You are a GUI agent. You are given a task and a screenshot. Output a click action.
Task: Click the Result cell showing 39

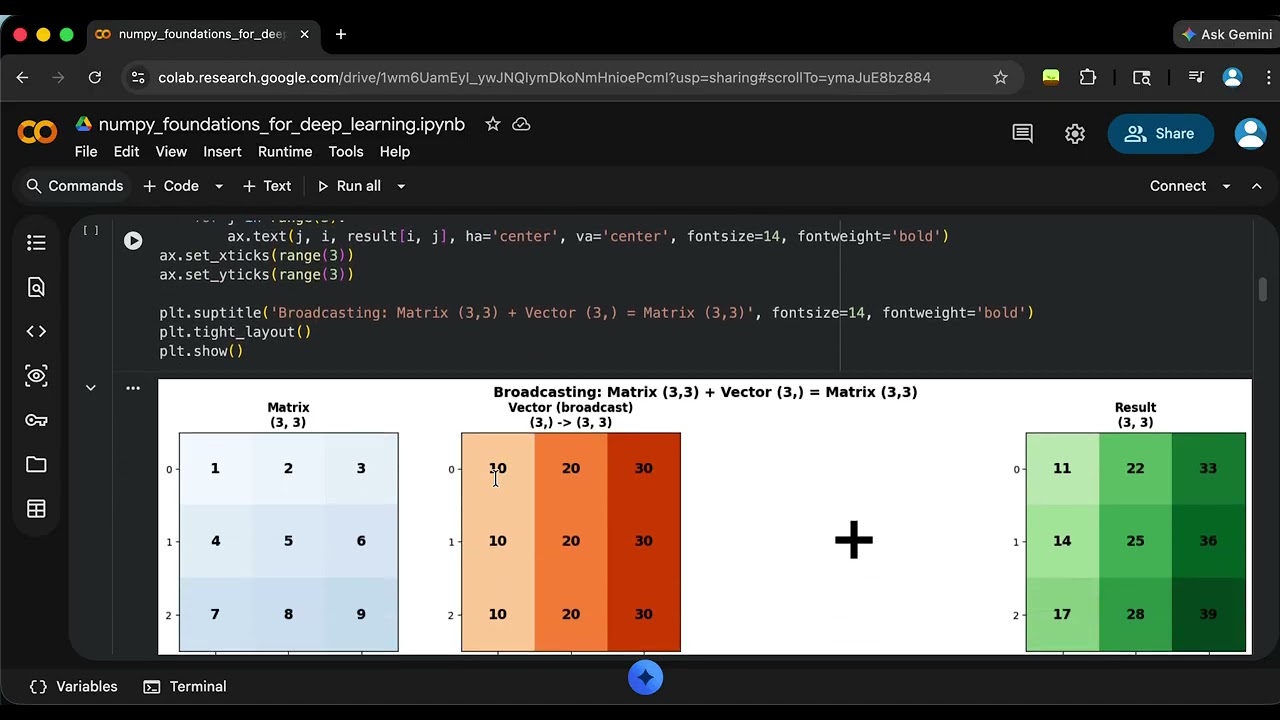tap(1208, 614)
